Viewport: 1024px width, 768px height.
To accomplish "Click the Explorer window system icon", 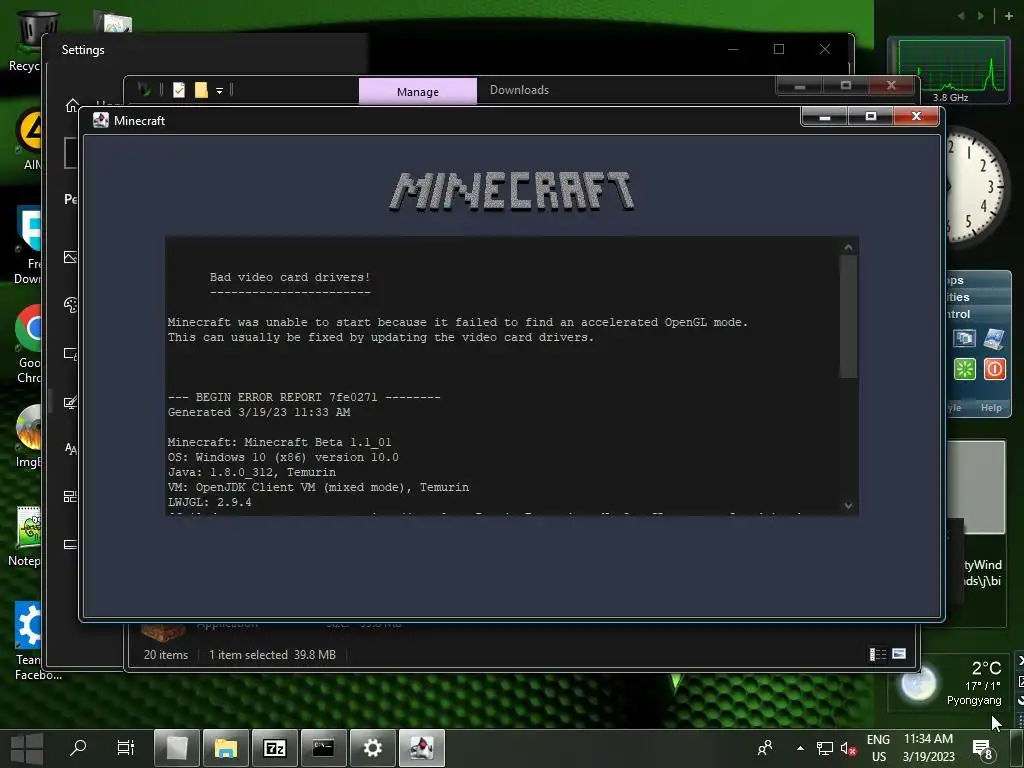I will pos(145,89).
